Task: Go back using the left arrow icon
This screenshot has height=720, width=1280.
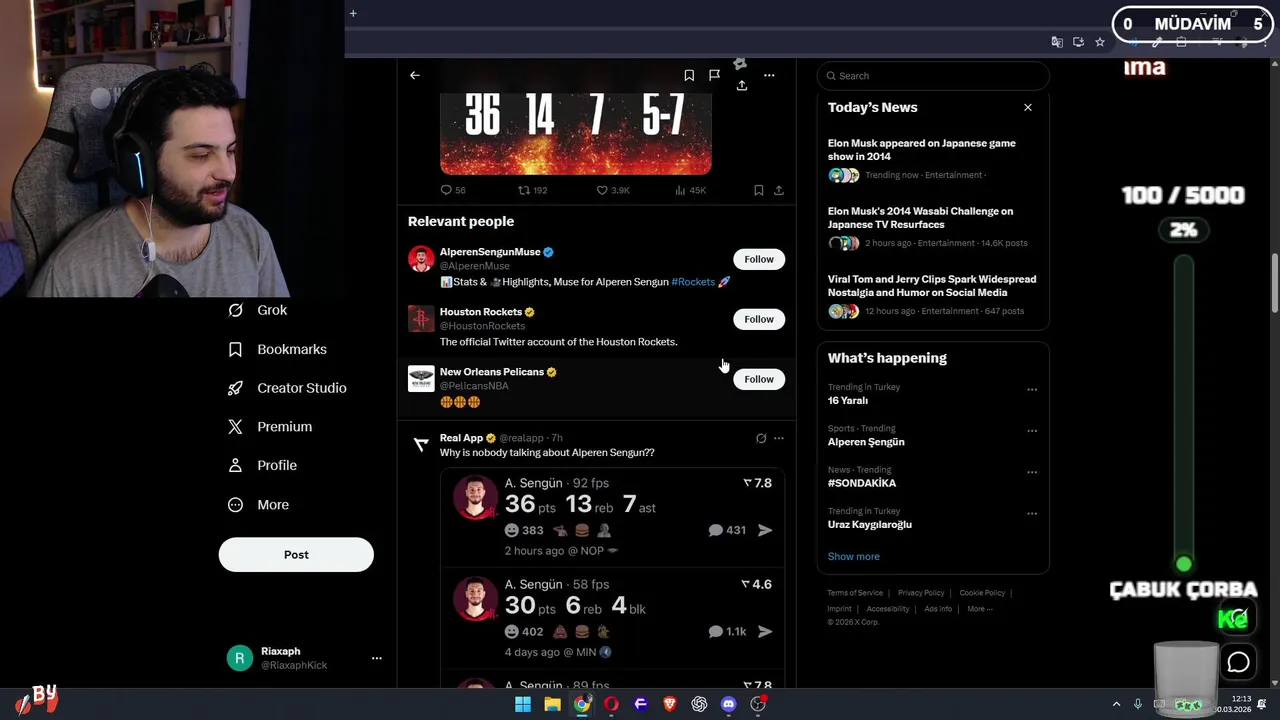Action: tap(414, 75)
